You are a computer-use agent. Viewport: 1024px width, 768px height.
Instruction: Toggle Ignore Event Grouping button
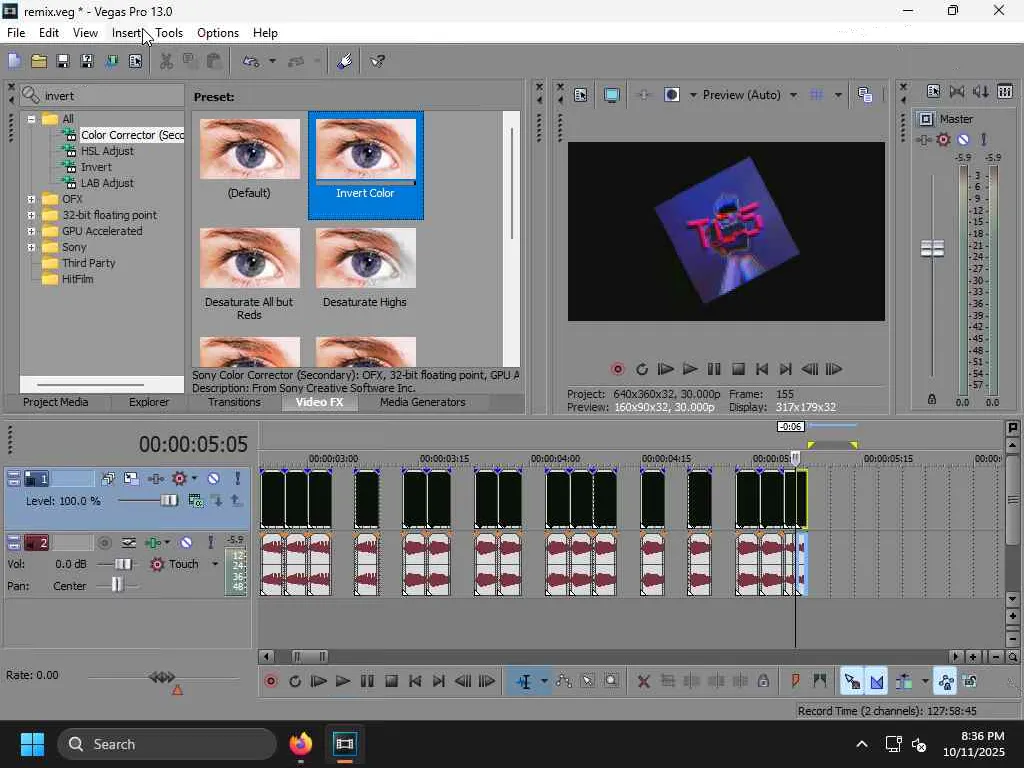click(970, 682)
